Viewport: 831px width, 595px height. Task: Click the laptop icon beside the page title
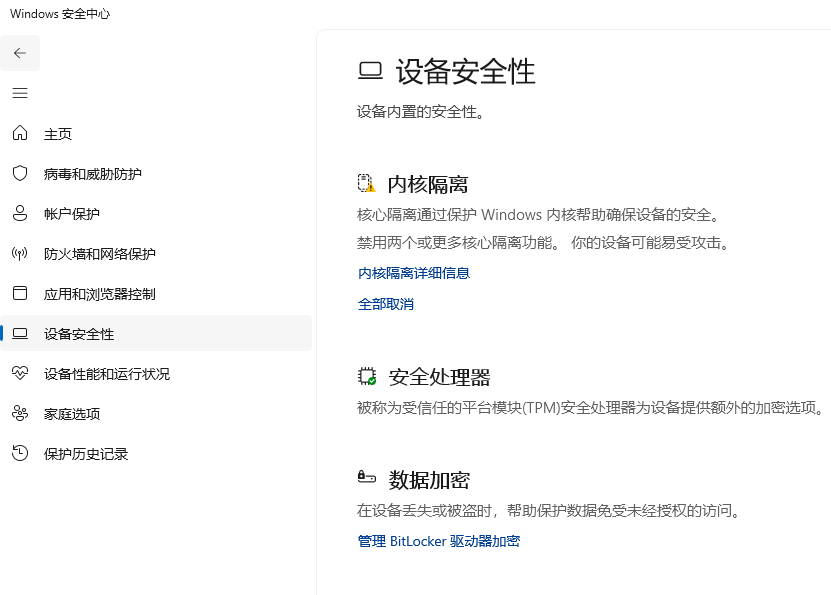pyautogui.click(x=370, y=71)
